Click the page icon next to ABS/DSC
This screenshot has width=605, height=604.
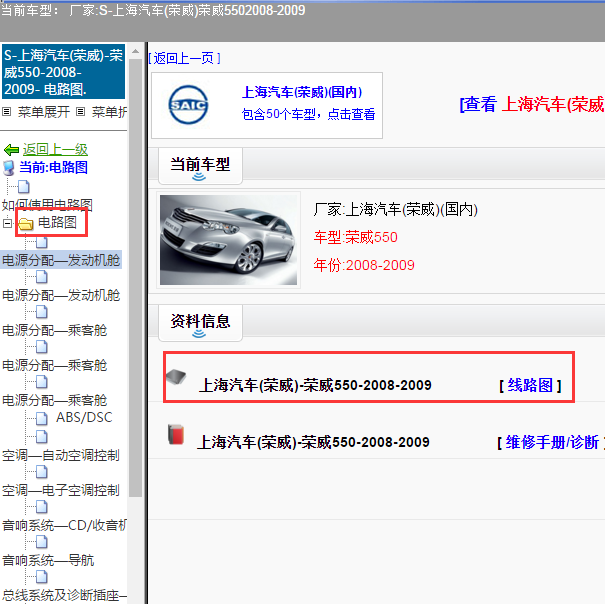coord(41,418)
